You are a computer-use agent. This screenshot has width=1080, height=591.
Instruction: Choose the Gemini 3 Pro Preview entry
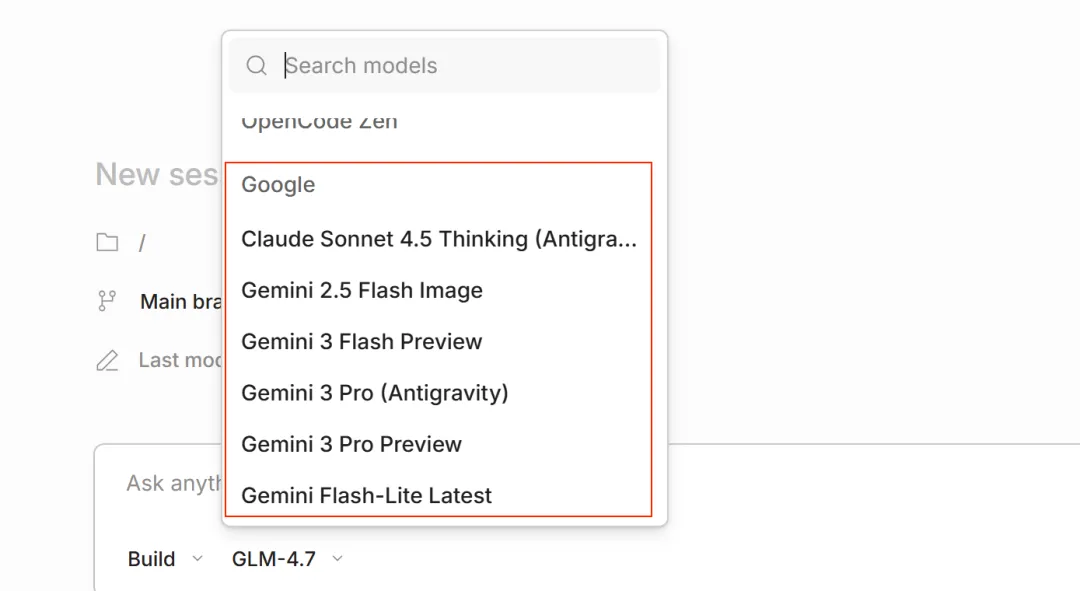click(352, 444)
